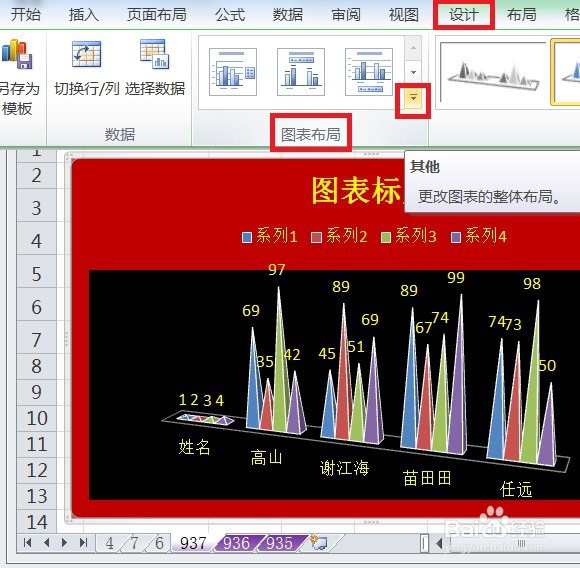Click the axis label 苗田田
This screenshot has height=568, width=580.
coord(427,478)
